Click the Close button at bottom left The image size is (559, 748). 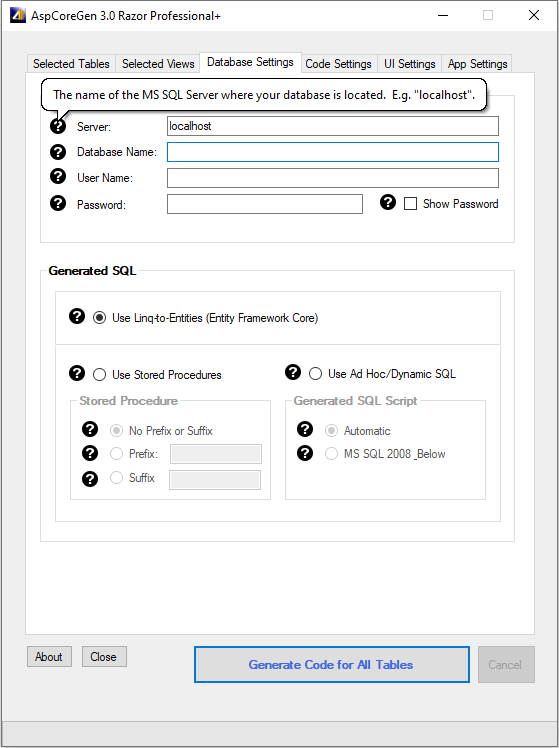click(104, 656)
